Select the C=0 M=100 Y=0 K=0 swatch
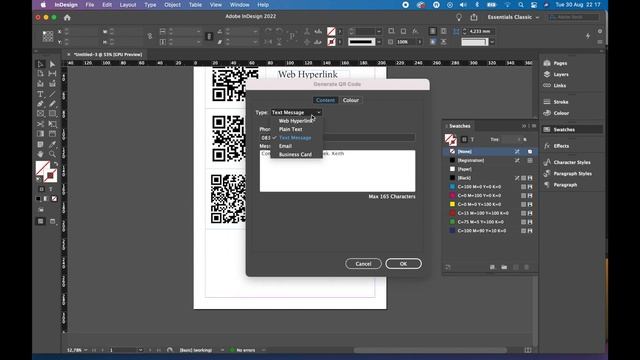 pos(490,196)
